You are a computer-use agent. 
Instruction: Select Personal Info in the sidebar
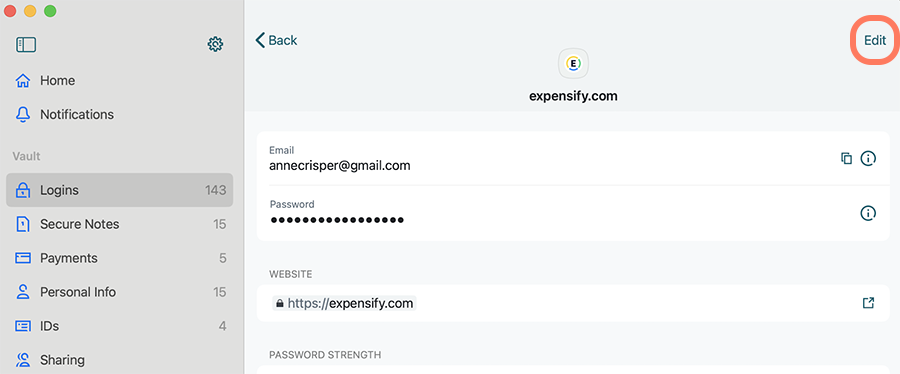pyautogui.click(x=119, y=292)
